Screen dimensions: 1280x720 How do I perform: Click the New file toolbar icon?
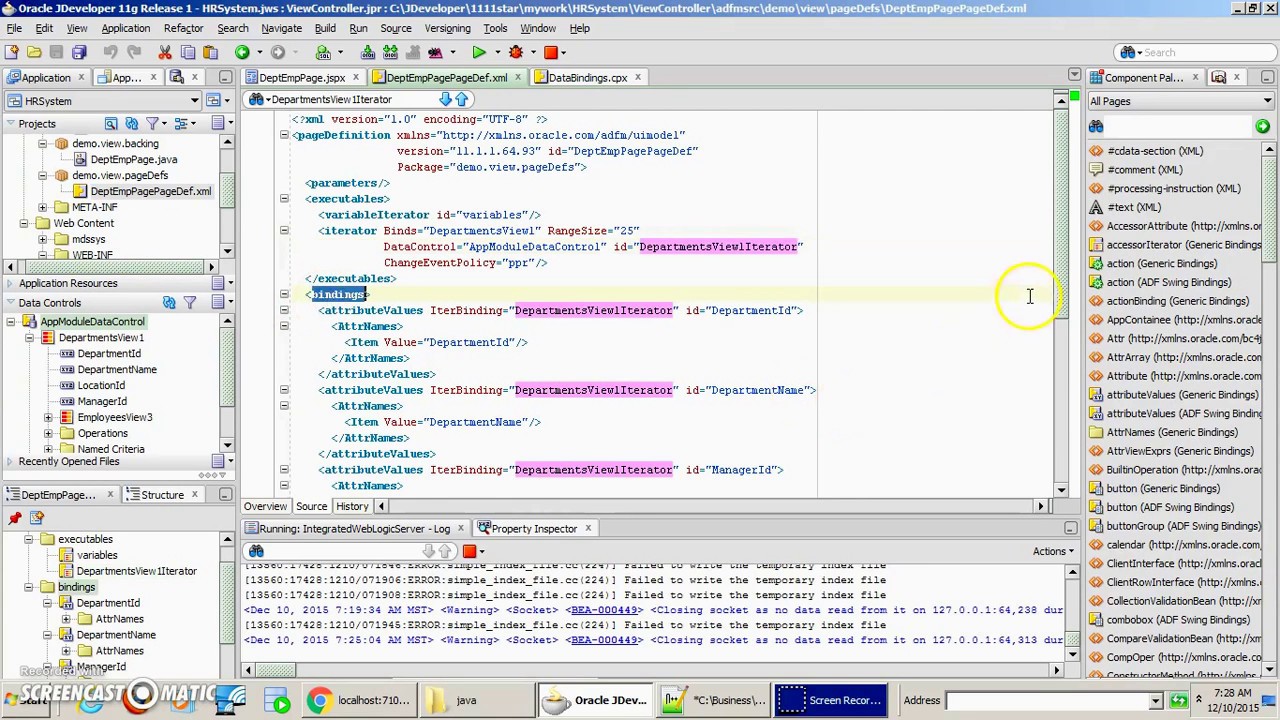12,52
